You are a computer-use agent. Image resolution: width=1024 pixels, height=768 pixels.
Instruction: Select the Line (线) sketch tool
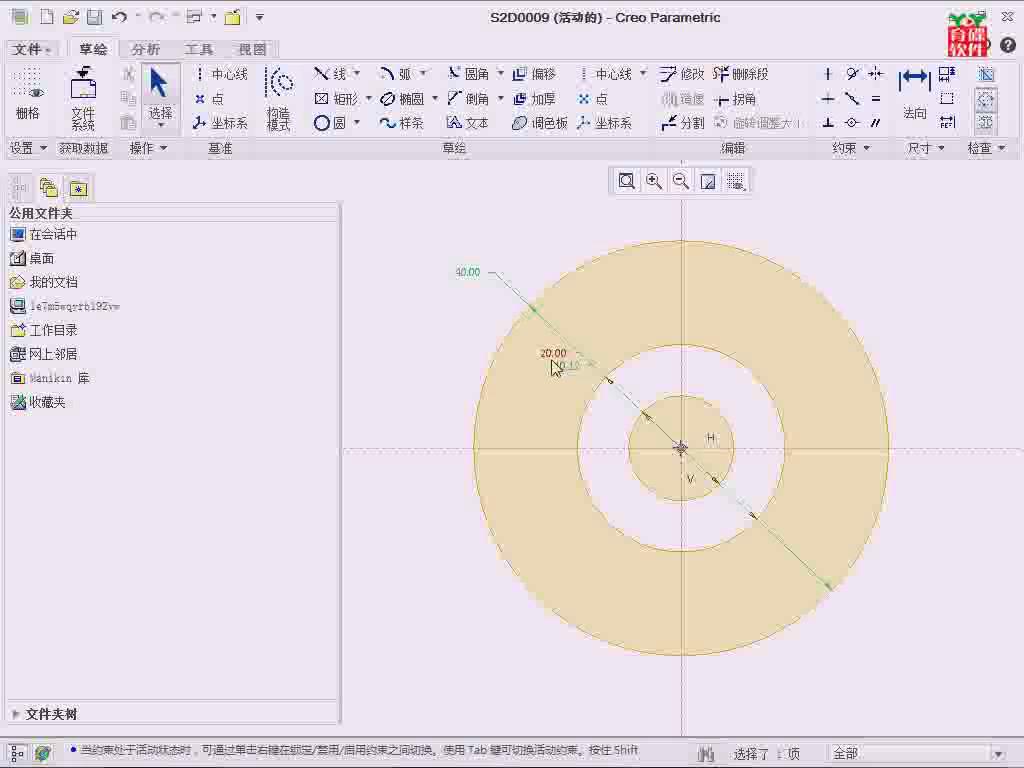point(330,74)
